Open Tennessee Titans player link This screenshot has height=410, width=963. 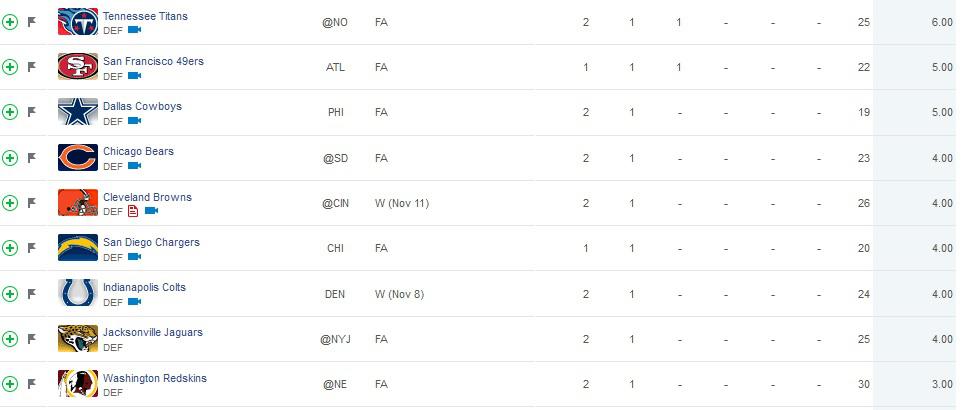(146, 16)
